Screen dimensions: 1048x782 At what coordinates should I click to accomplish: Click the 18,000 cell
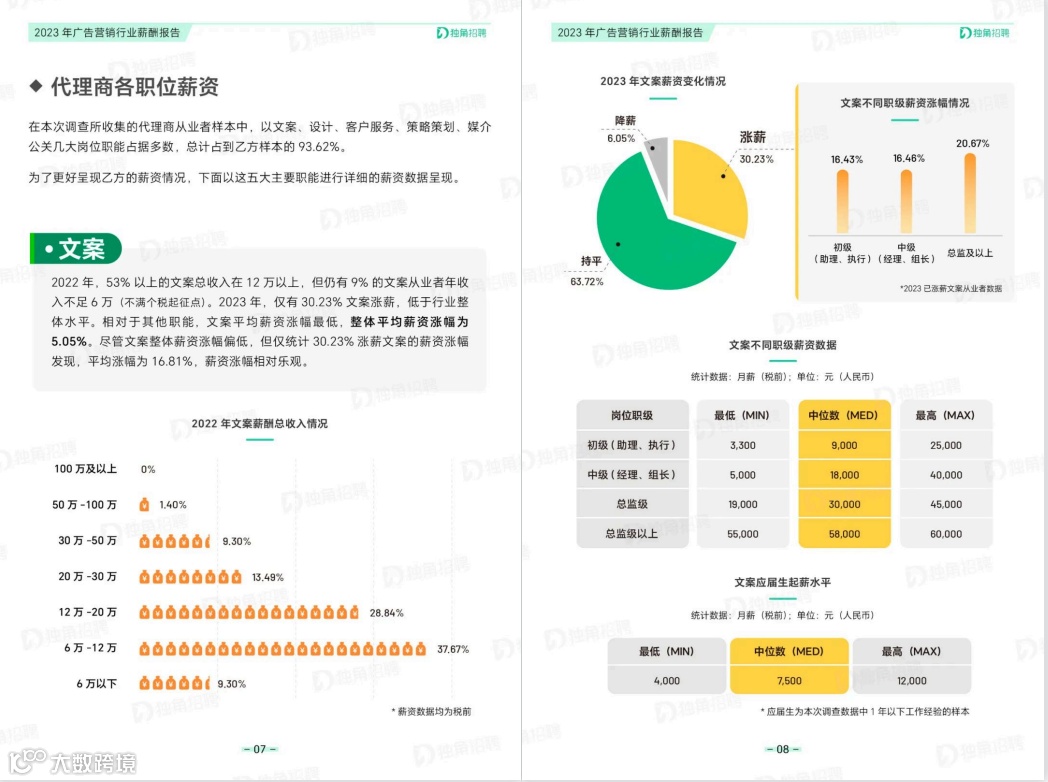click(x=844, y=475)
